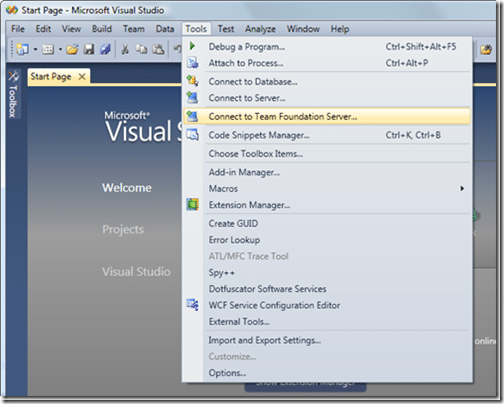Screen dimensions: 504x404
Task: Click the Paste toolbar icon
Action: [x=158, y=50]
